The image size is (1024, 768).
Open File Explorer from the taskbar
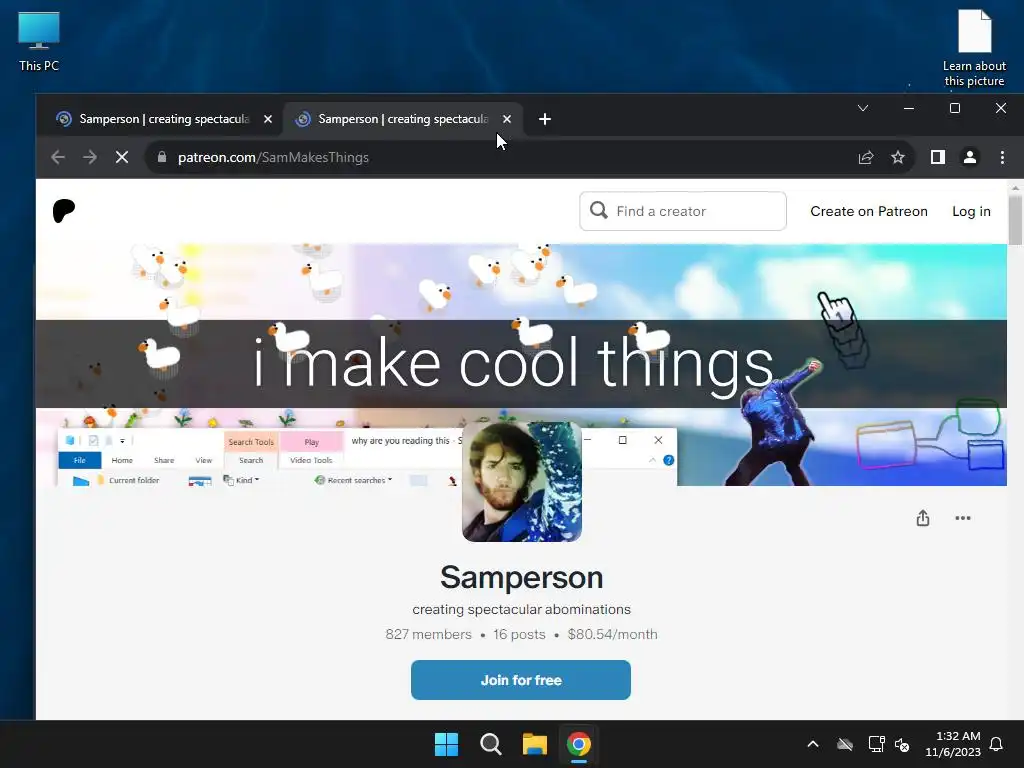pyautogui.click(x=534, y=744)
